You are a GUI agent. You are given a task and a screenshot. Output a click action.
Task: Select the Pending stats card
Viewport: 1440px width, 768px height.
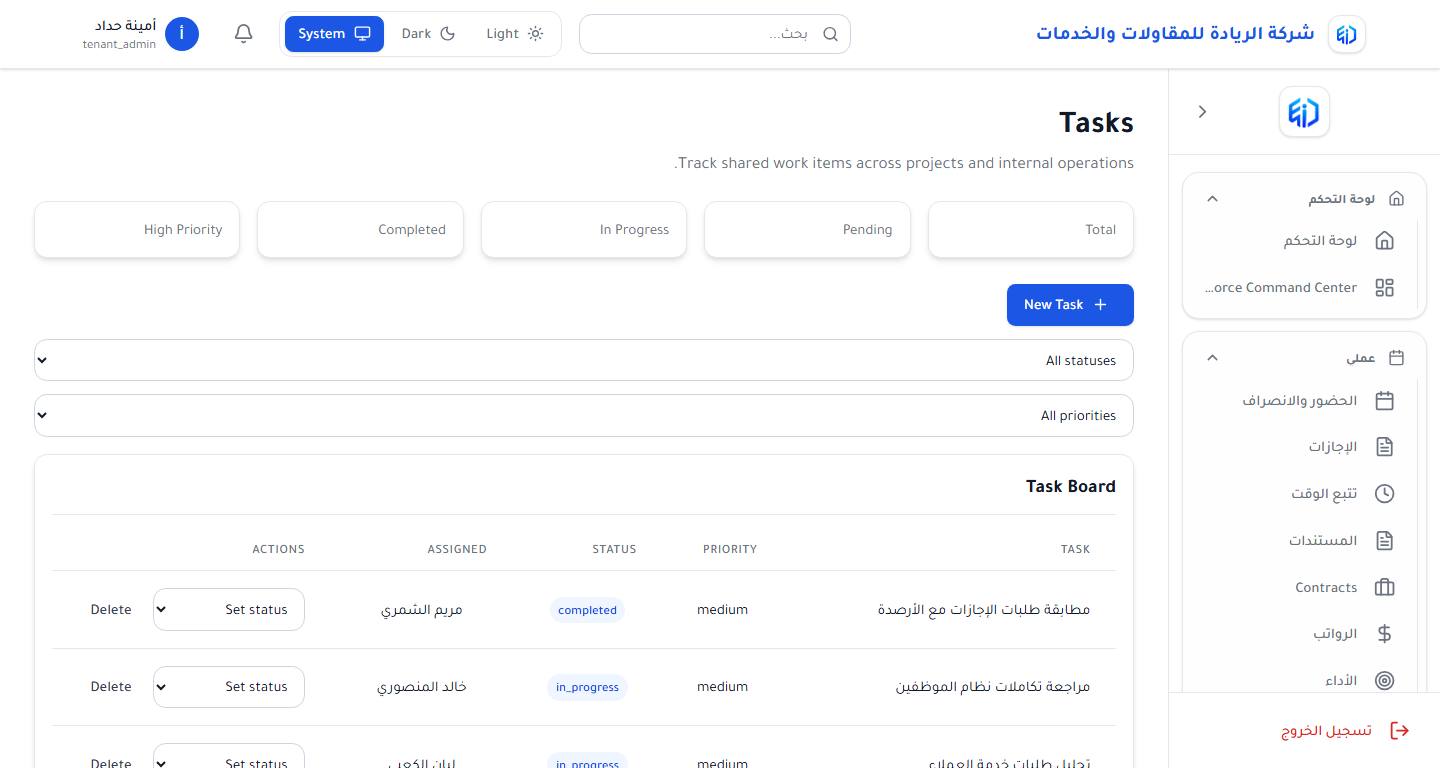(x=807, y=230)
